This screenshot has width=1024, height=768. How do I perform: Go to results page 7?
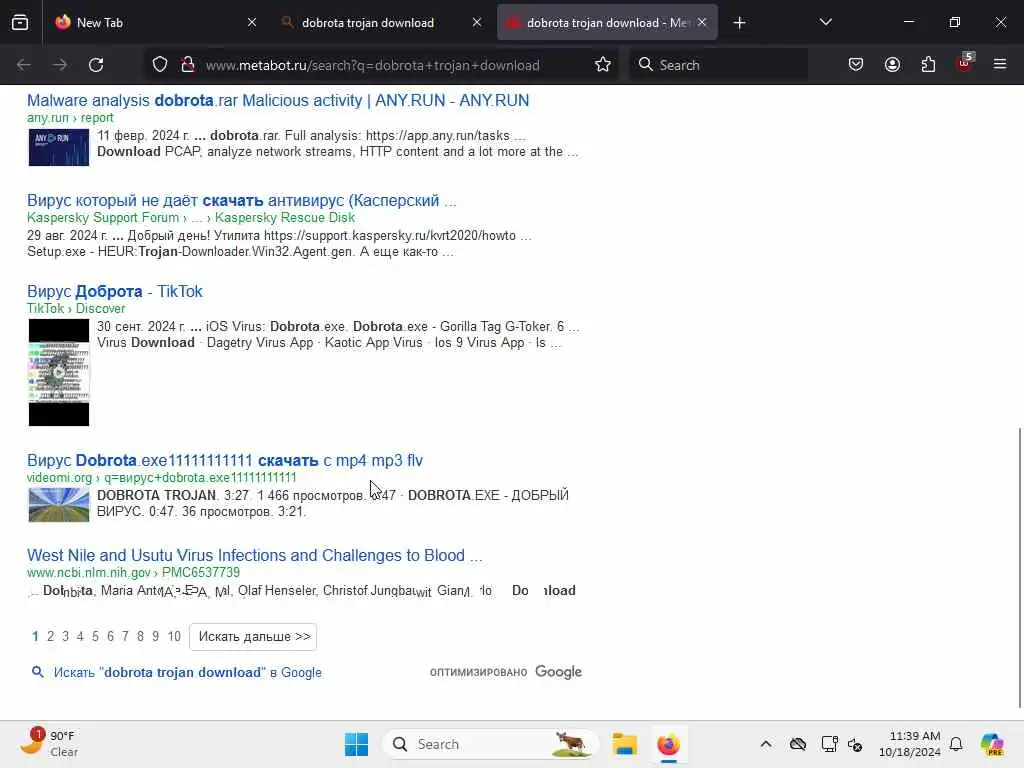click(125, 636)
